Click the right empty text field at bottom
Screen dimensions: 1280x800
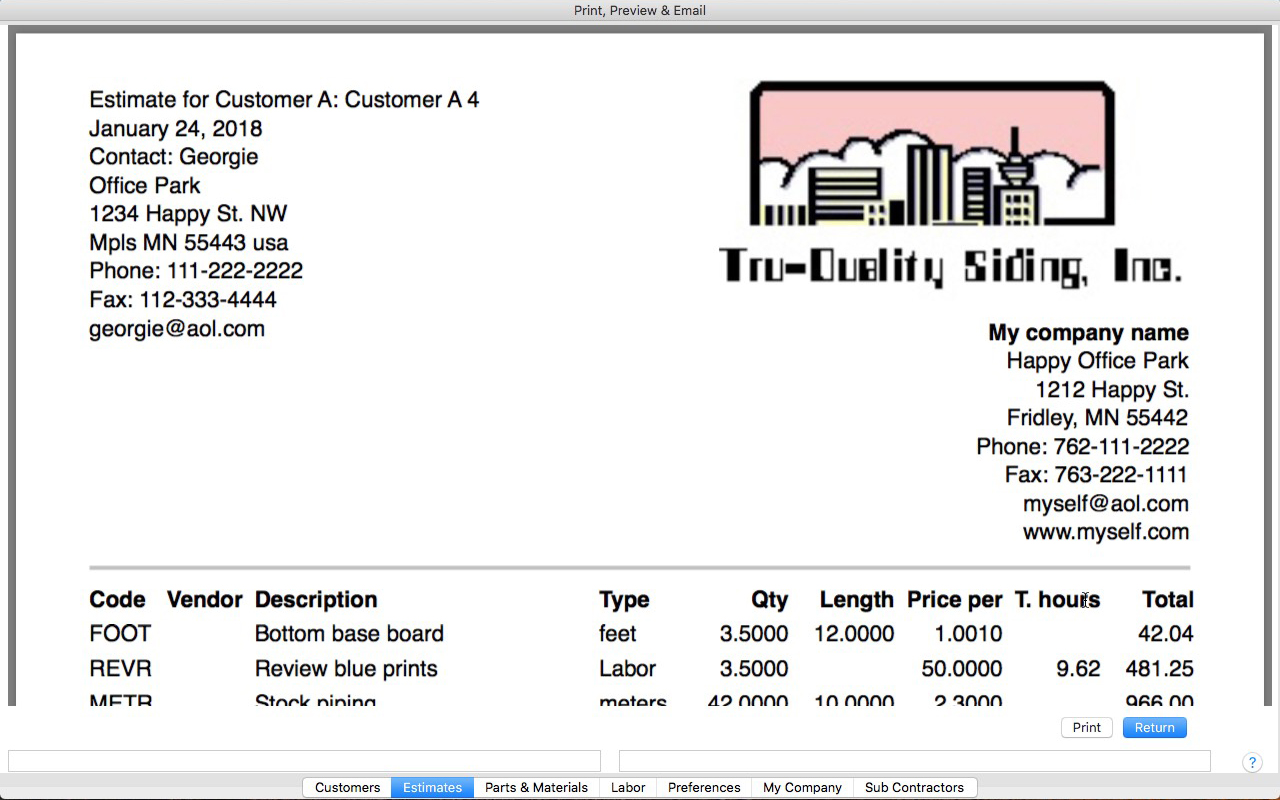914,761
